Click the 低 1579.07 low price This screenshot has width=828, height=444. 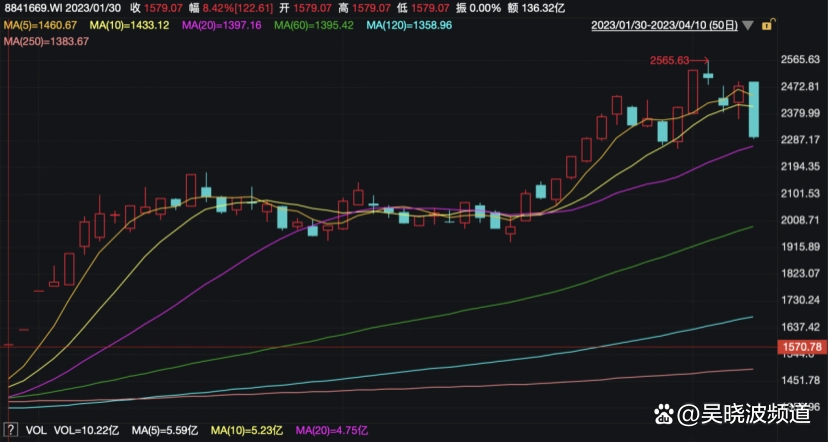[423, 8]
